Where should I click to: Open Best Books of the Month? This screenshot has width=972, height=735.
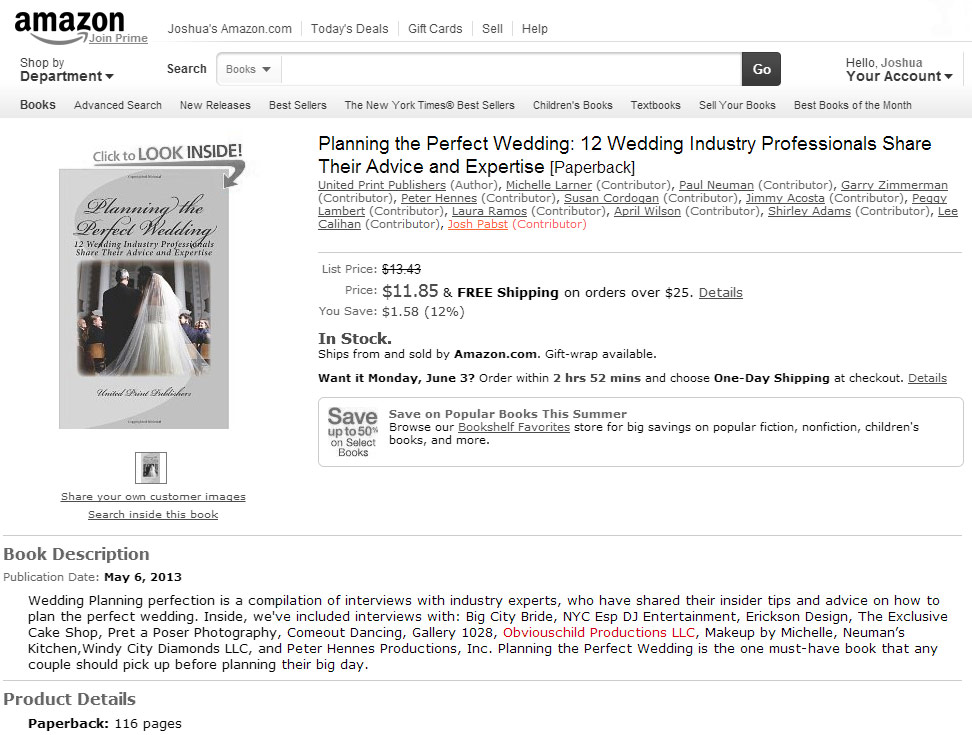coord(853,105)
